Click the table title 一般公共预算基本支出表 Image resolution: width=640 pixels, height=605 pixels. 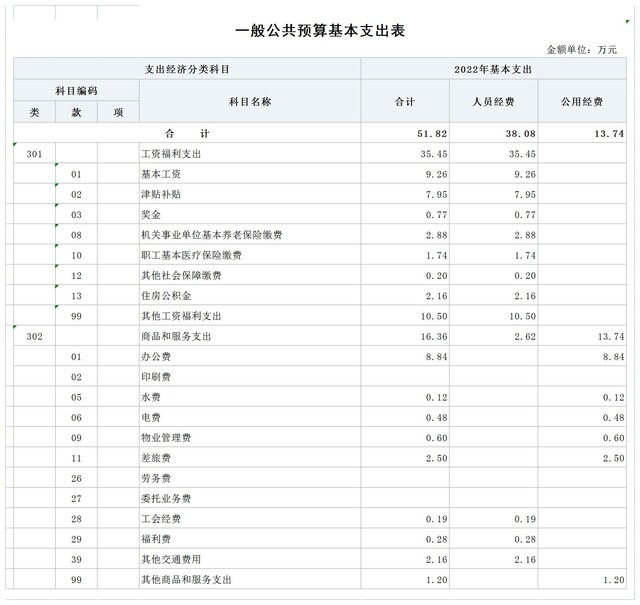(320, 31)
